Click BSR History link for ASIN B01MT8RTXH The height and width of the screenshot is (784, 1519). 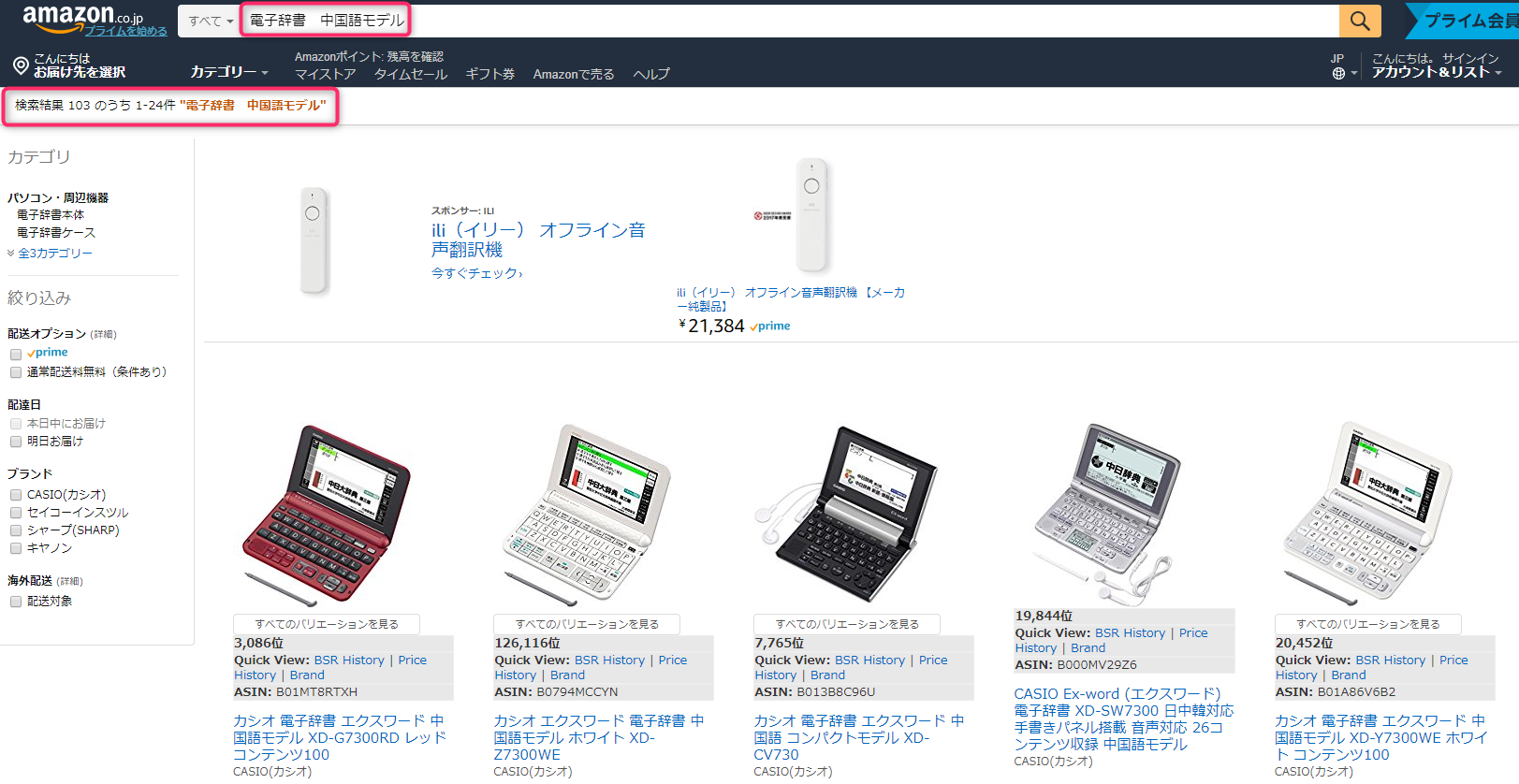[x=349, y=660]
